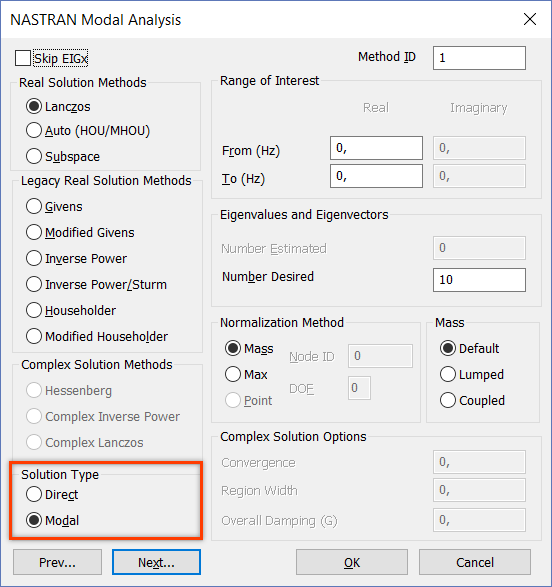Focus the From (Hz) real field

tap(376, 148)
